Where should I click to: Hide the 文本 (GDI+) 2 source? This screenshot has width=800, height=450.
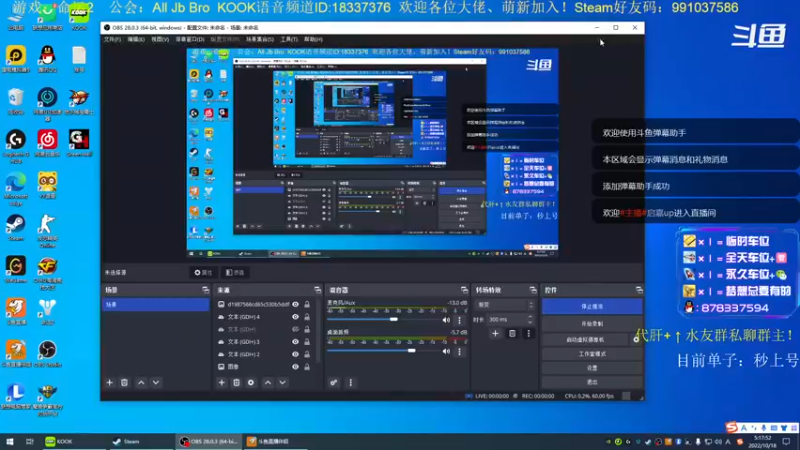295,354
